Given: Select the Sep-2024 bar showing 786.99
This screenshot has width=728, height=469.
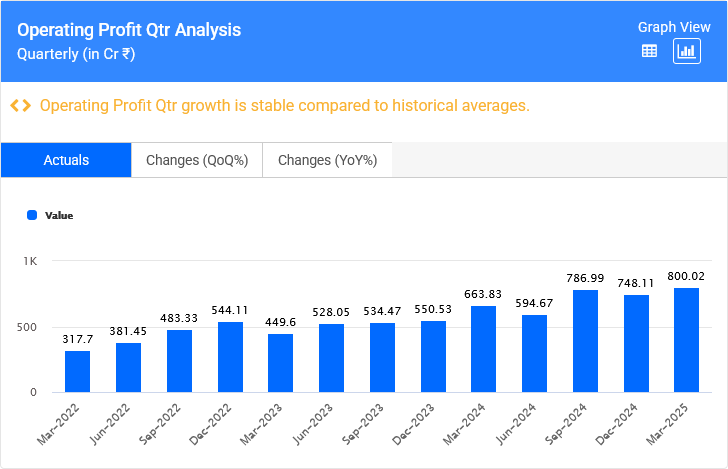Looking at the screenshot, I should click(x=585, y=341).
